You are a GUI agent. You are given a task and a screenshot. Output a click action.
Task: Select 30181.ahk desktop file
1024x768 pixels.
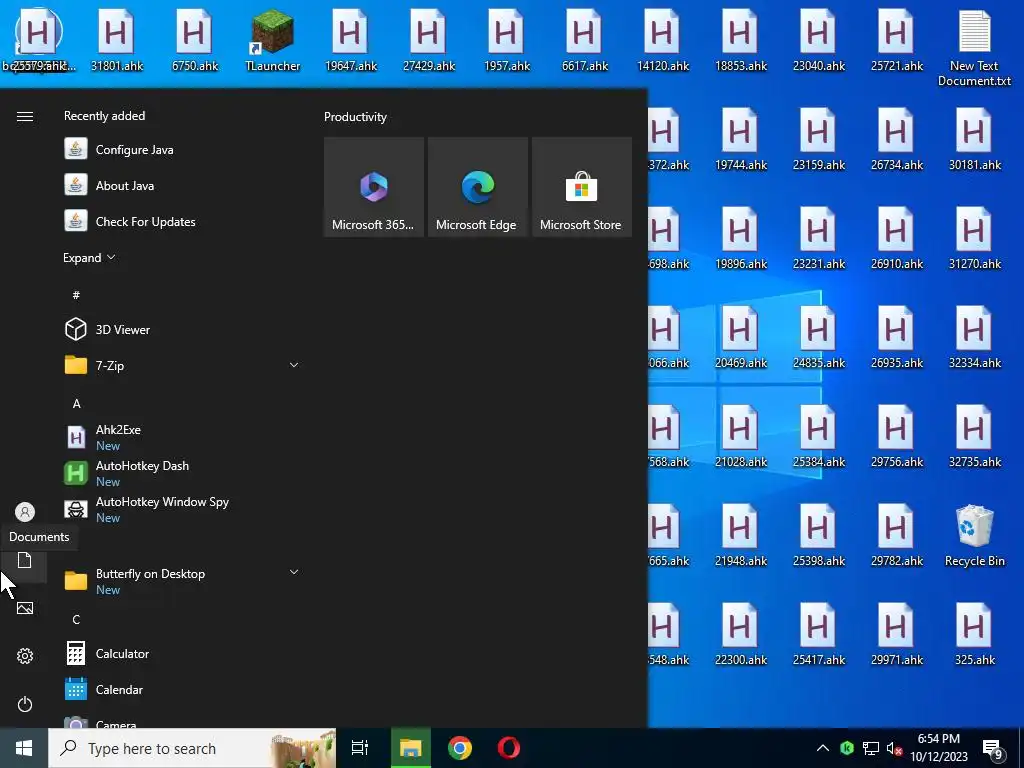[974, 140]
